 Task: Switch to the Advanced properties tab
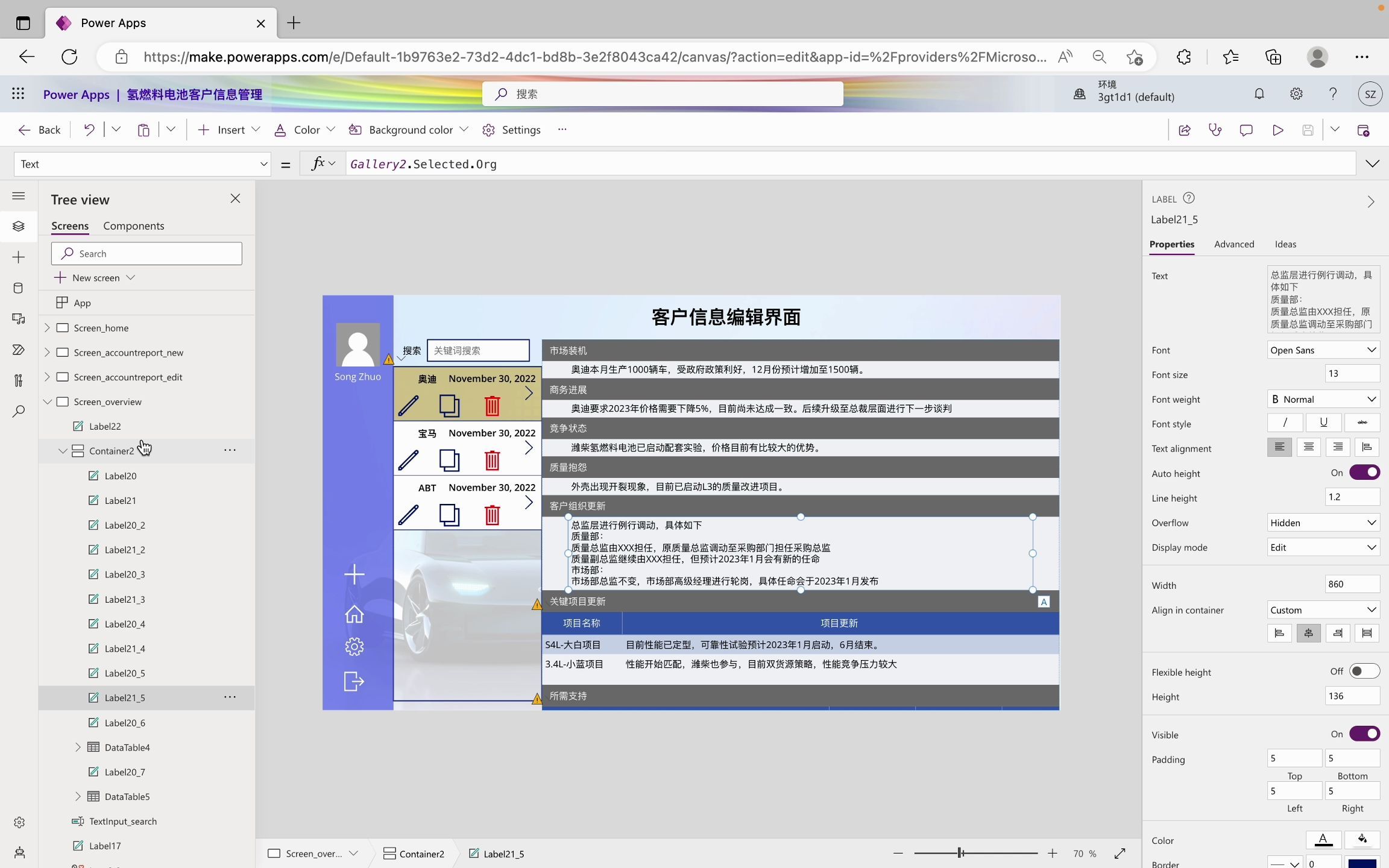[1233, 244]
